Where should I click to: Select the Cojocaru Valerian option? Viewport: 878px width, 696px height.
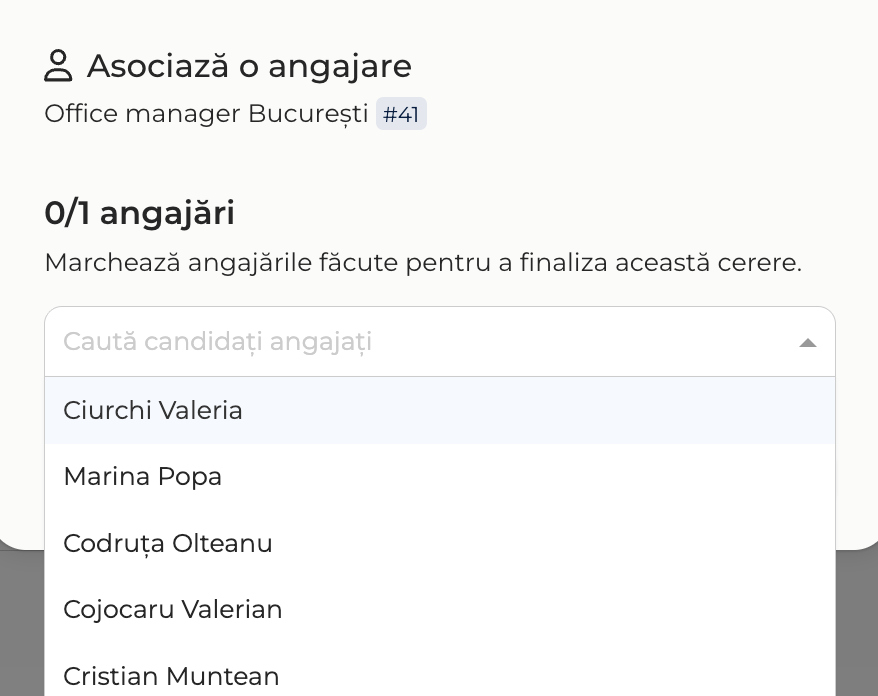[x=440, y=610]
